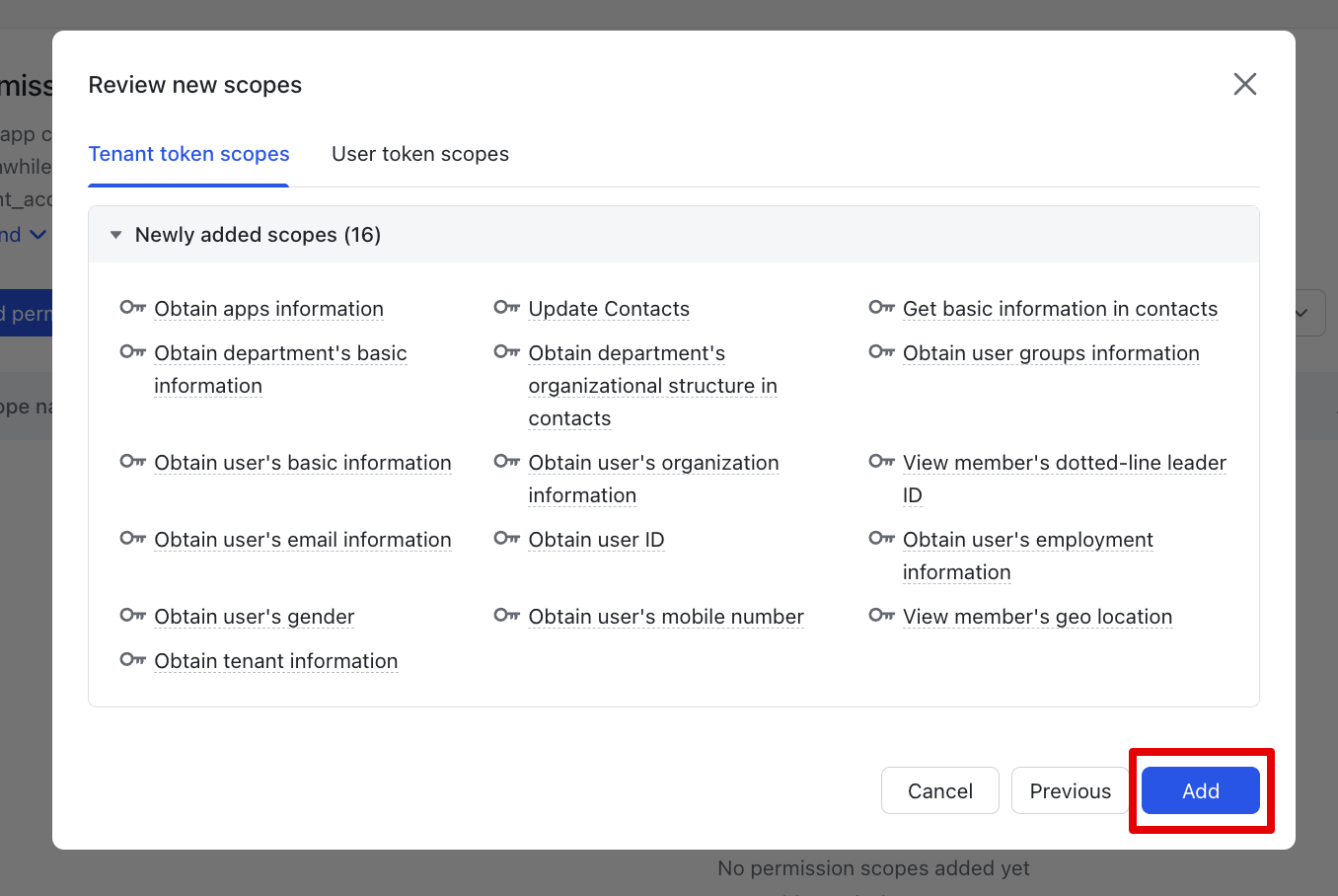Click the Cancel button
Viewport: 1338px width, 896px height.
[939, 790]
